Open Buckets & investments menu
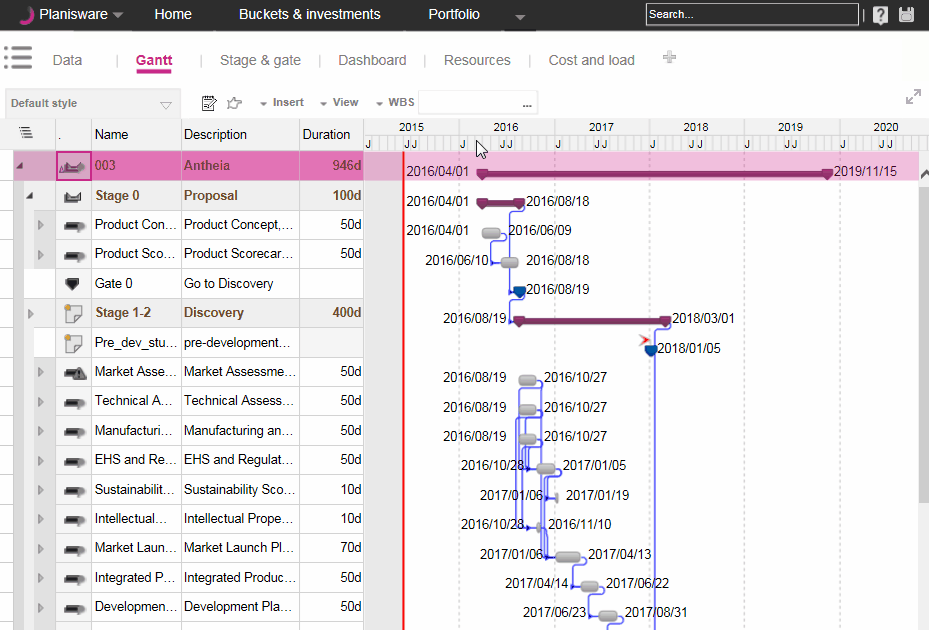Viewport: 929px width, 630px height. [x=310, y=15]
